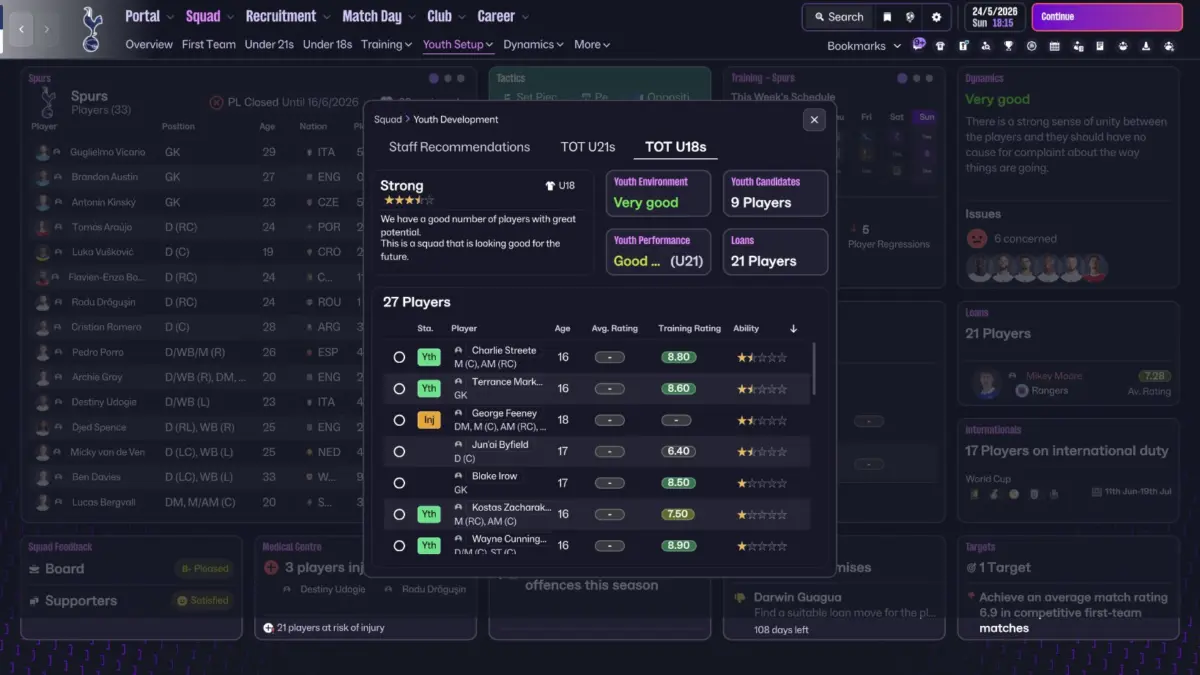
Task: Open the 9+ notifications speech bubble
Action: [919, 44]
